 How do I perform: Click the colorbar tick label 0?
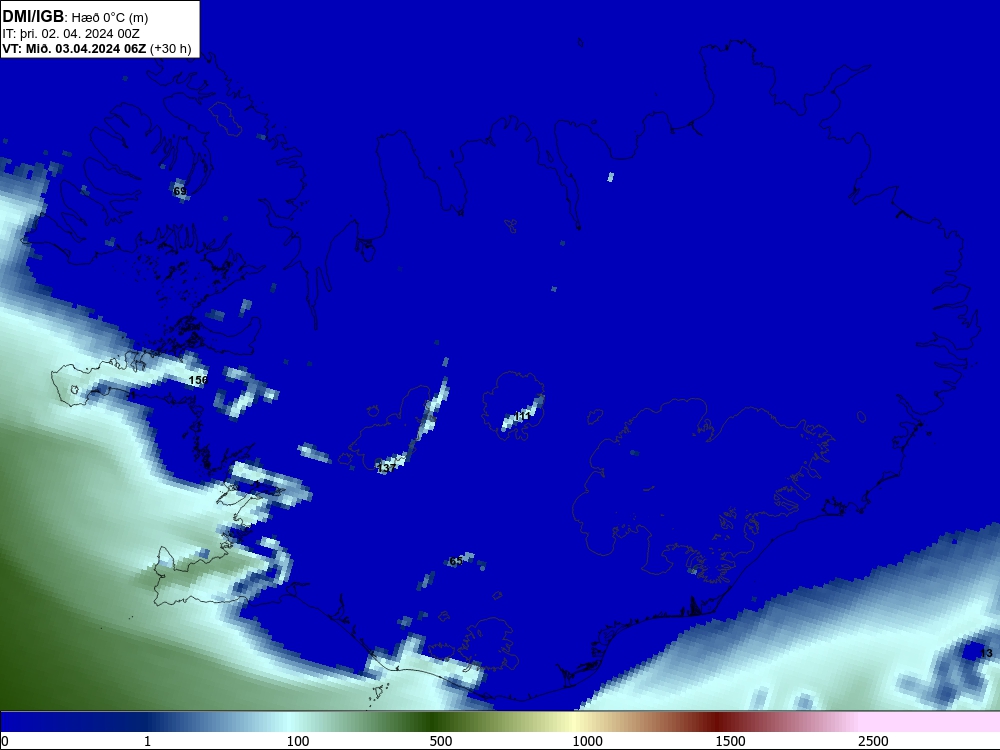click(5, 741)
